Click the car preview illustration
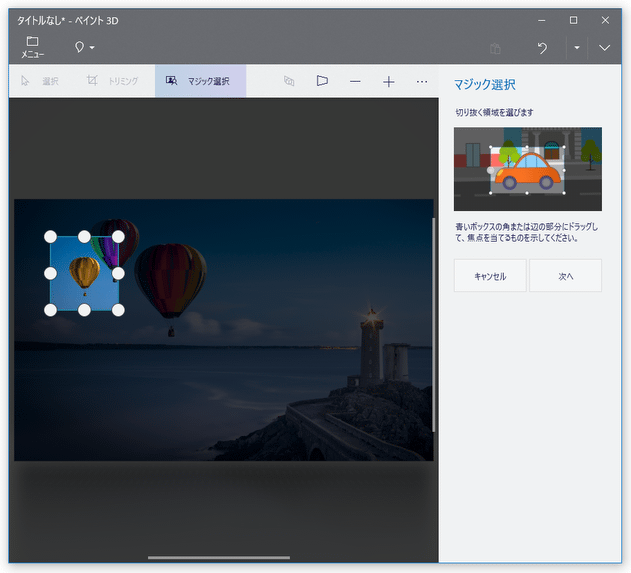 [528, 169]
